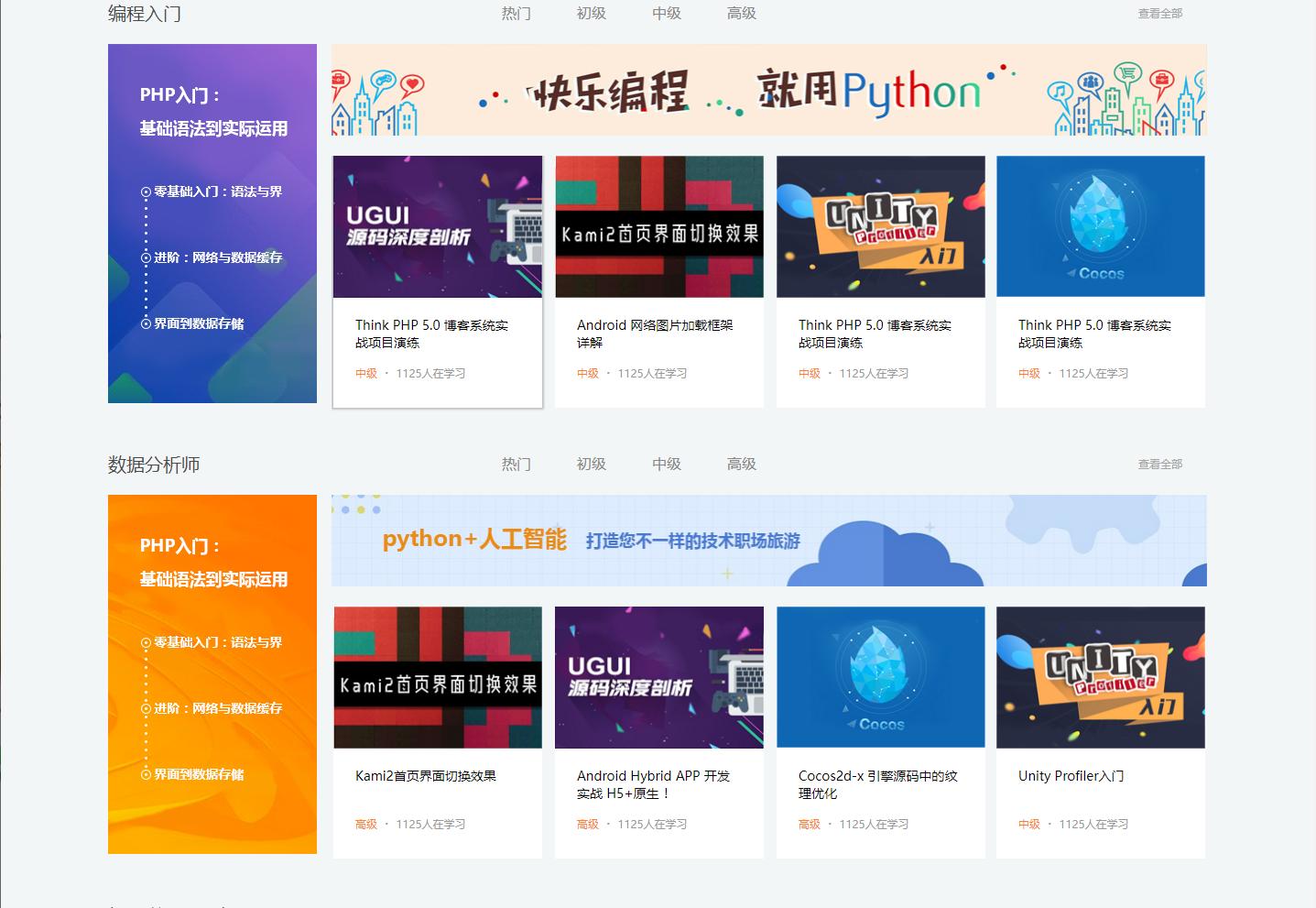Select the 初级 filter in 编程入门 section

(591, 14)
